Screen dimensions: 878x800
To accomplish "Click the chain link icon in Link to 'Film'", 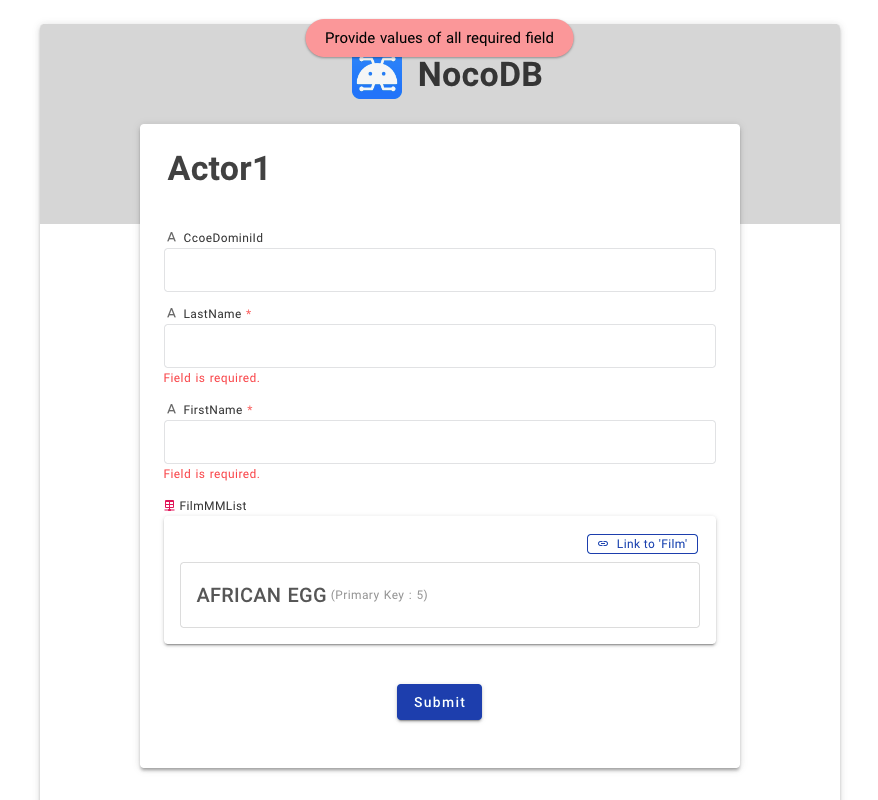I will tap(602, 544).
